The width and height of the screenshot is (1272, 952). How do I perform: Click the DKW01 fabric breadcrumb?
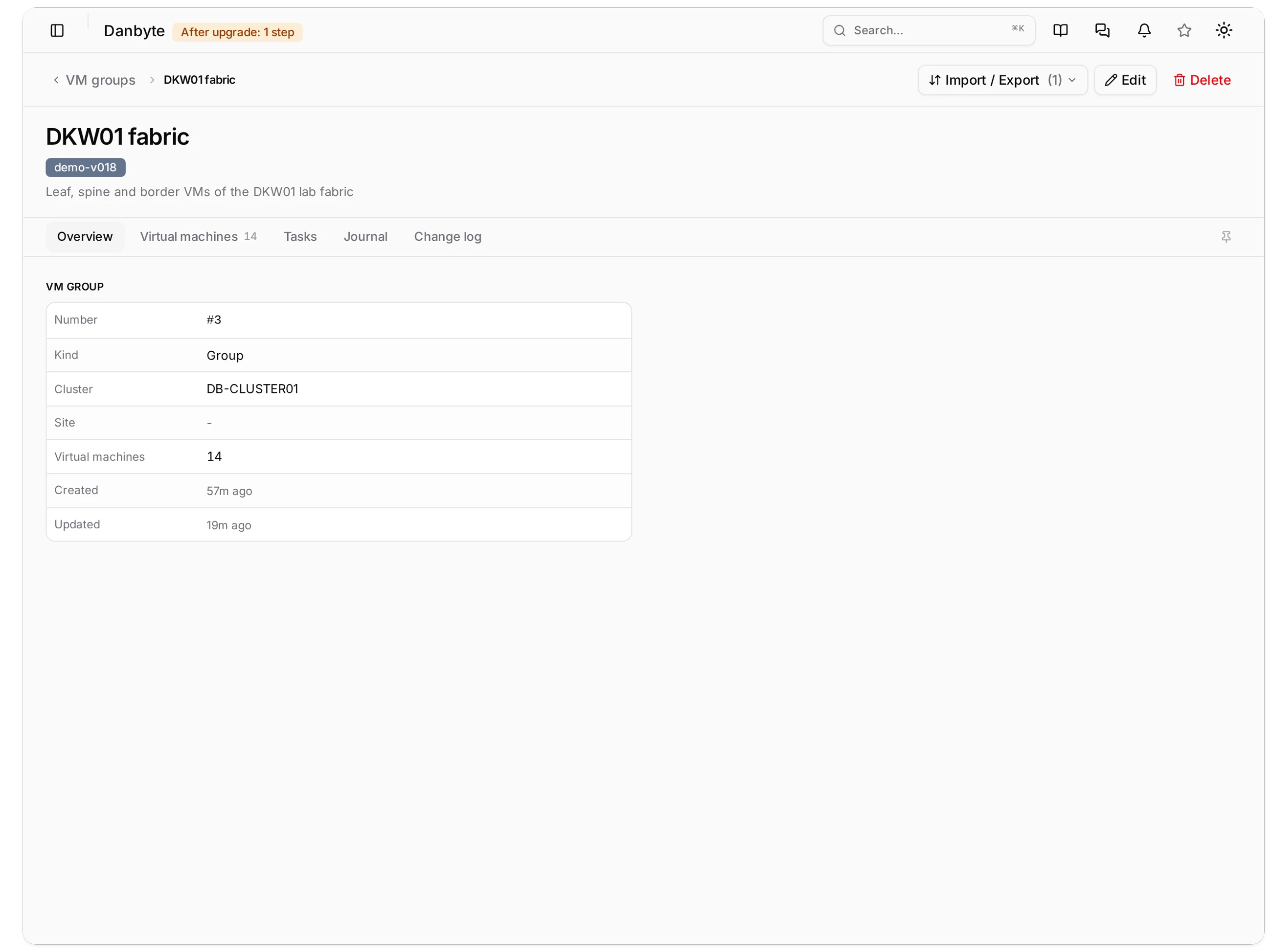pyautogui.click(x=199, y=80)
